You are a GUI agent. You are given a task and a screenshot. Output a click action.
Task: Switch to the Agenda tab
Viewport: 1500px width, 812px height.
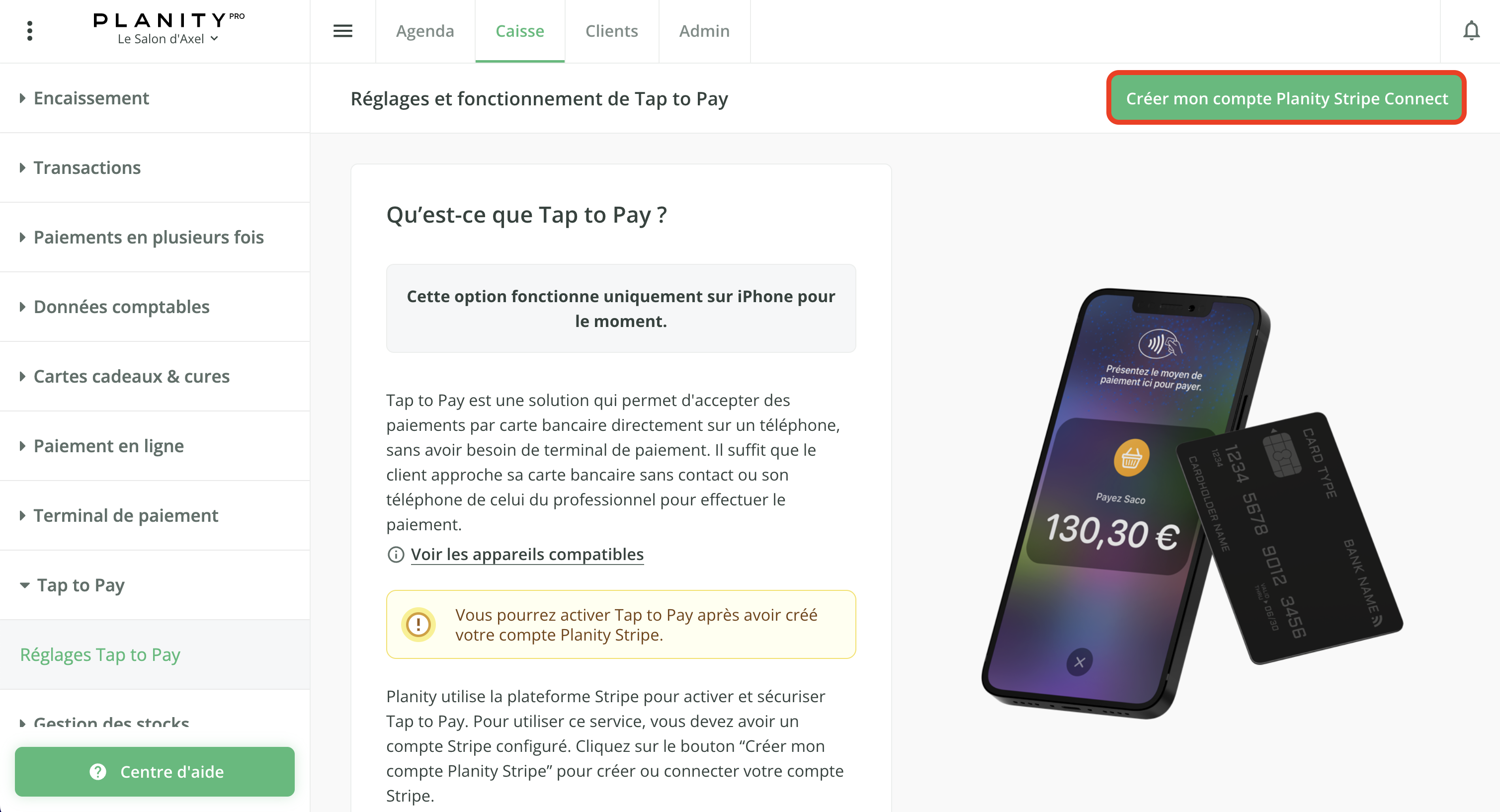click(x=425, y=31)
